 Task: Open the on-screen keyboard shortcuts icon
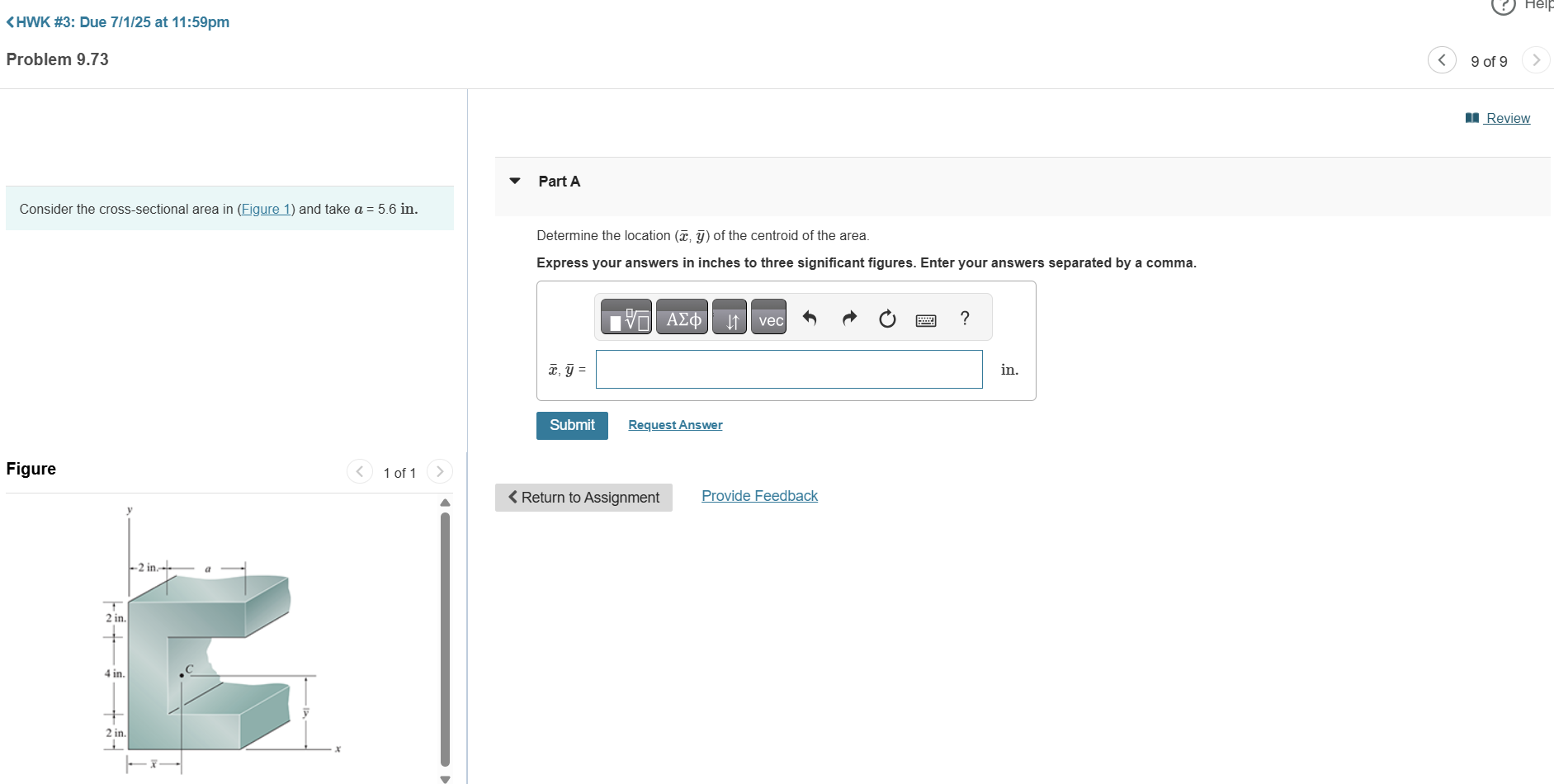tap(925, 319)
